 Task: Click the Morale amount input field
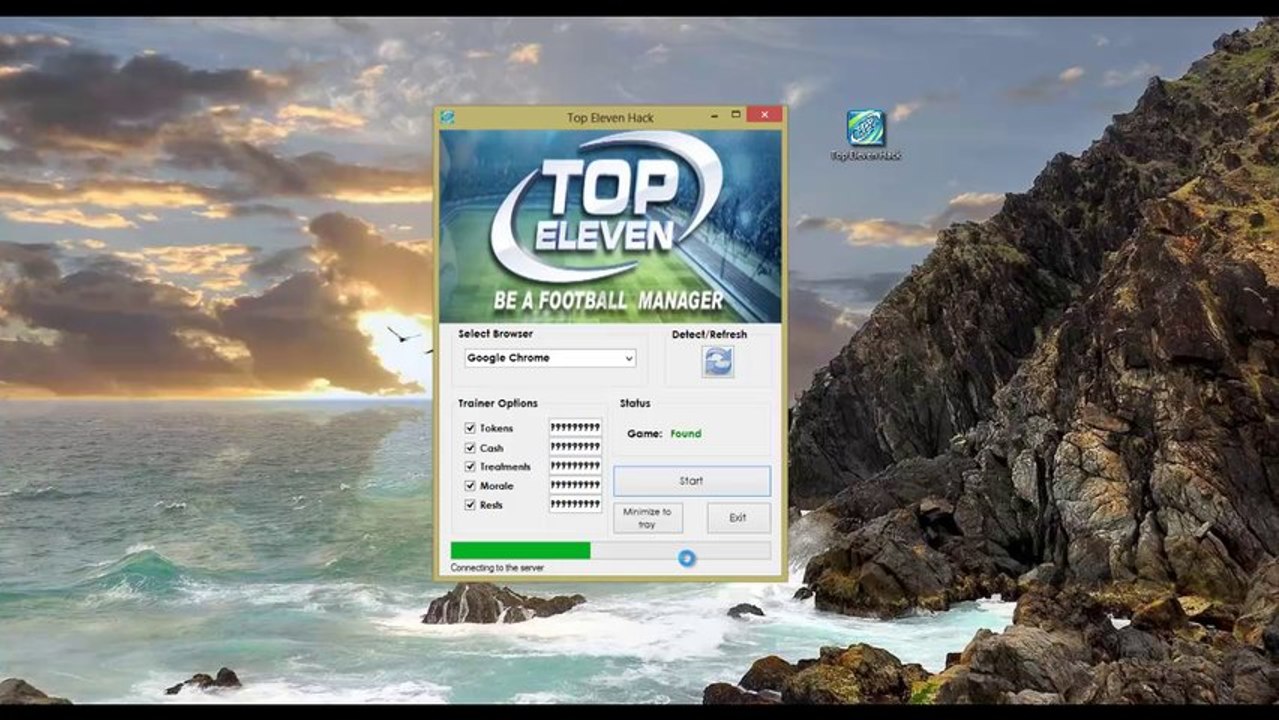tap(575, 485)
